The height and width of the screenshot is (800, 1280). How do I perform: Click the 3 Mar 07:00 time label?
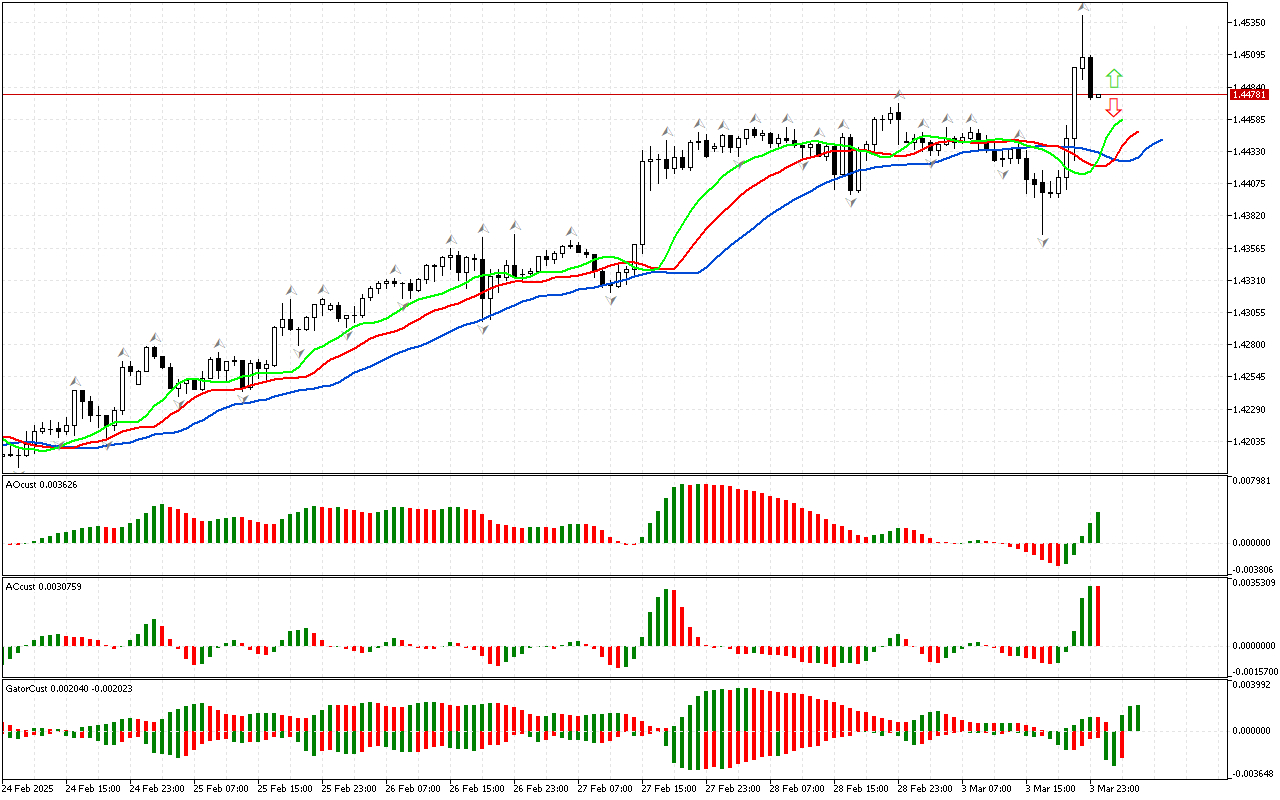pyautogui.click(x=987, y=789)
